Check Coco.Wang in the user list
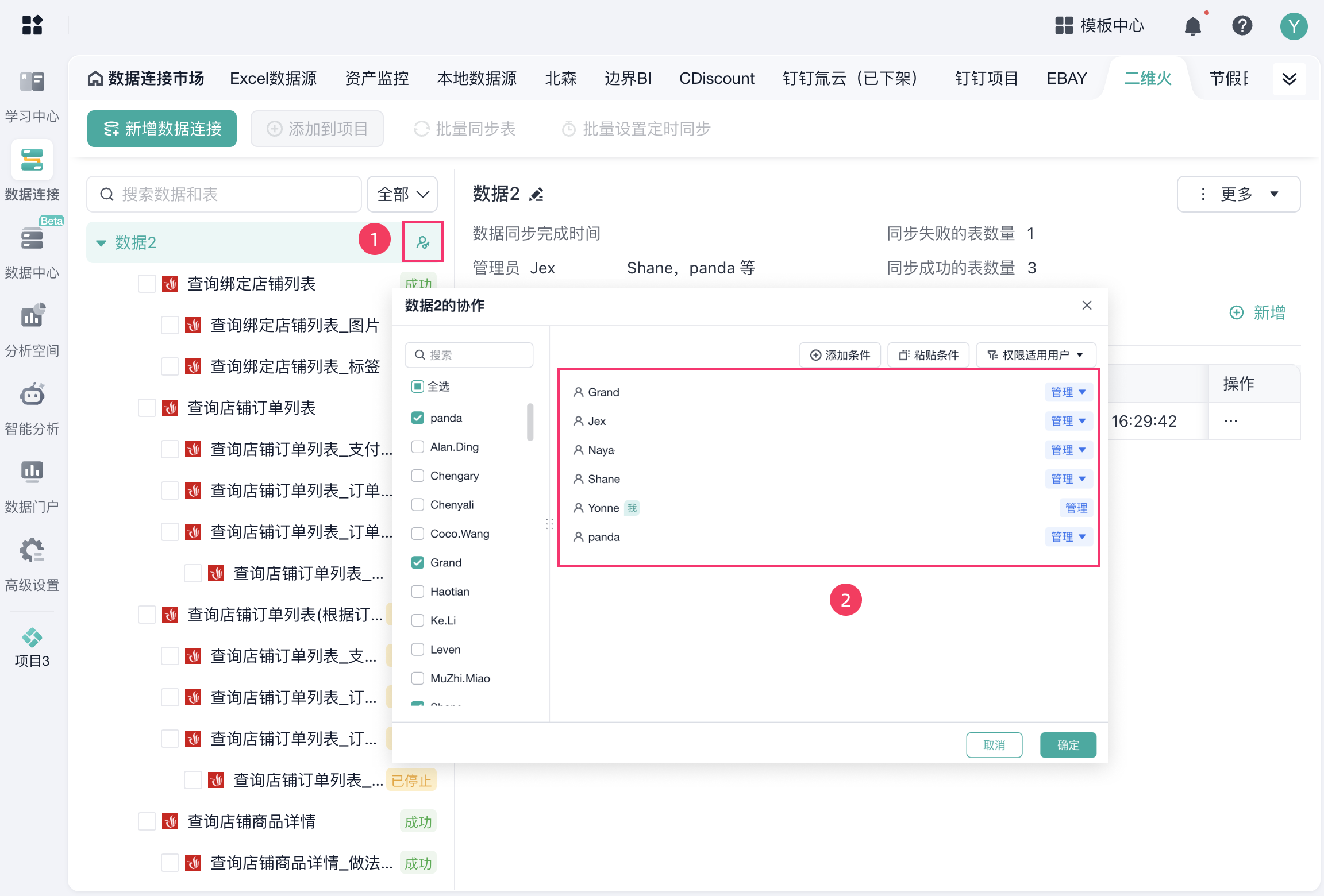The image size is (1324, 896). (418, 534)
